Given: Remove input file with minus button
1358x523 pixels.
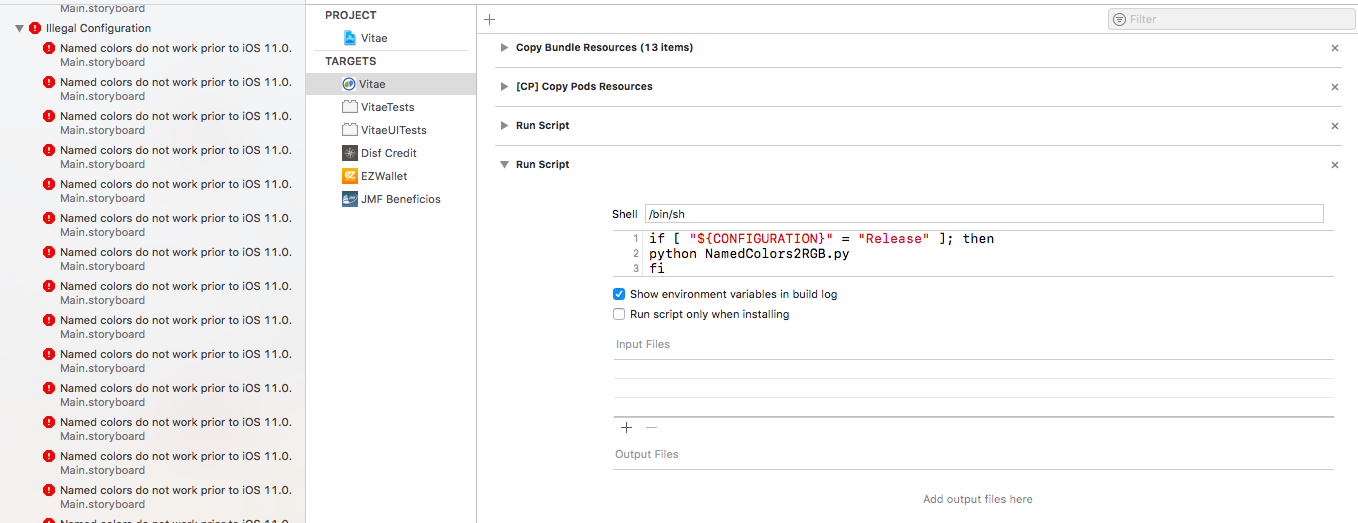Looking at the screenshot, I should click(651, 428).
